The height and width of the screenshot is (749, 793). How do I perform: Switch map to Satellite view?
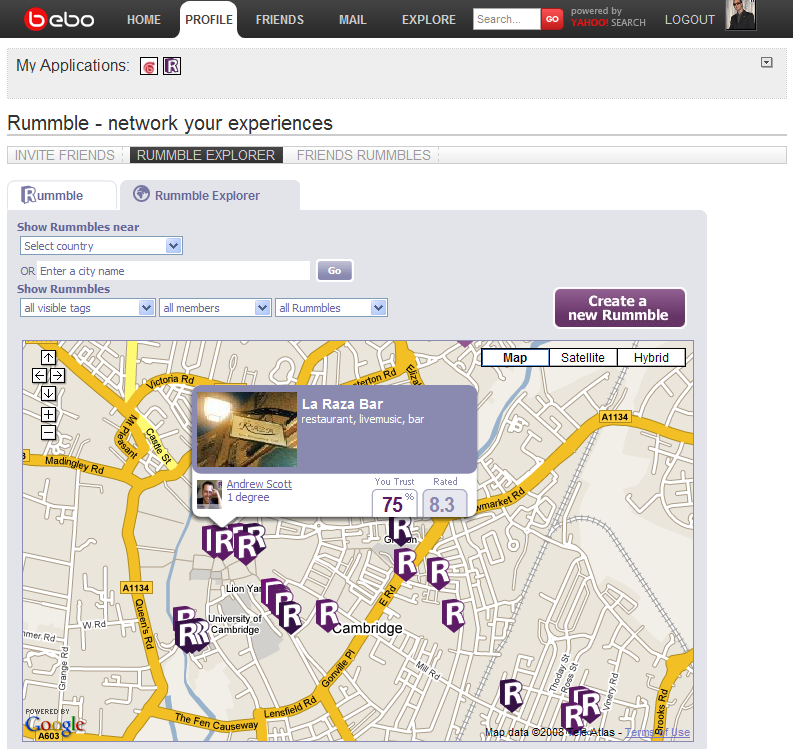tap(583, 358)
